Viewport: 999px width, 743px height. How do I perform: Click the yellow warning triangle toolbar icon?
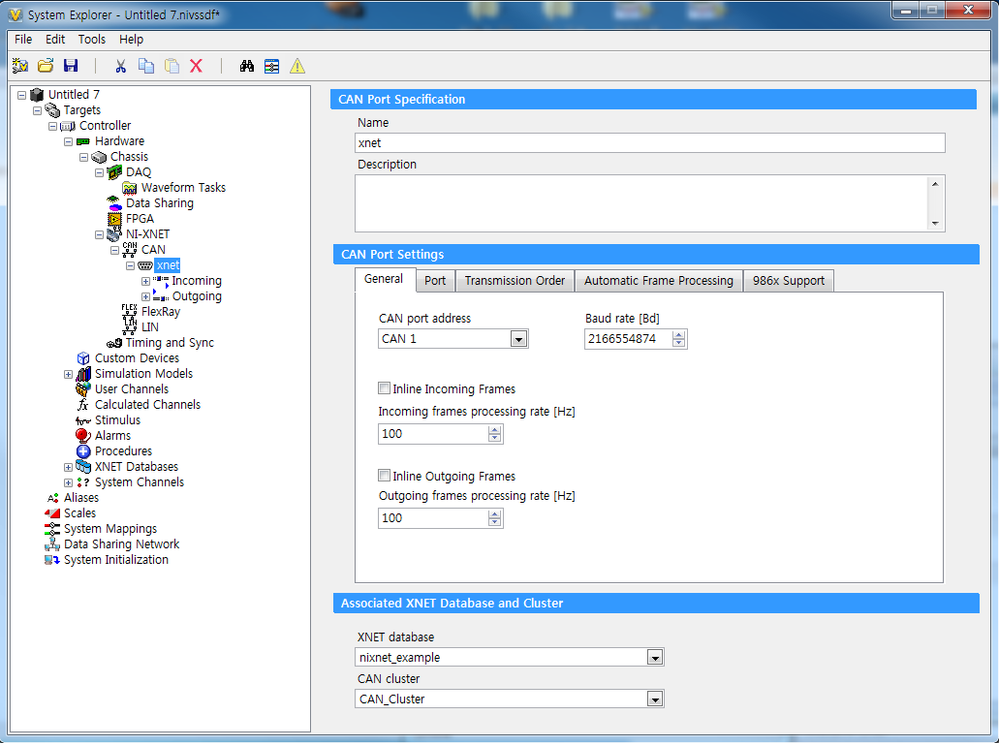pos(298,66)
